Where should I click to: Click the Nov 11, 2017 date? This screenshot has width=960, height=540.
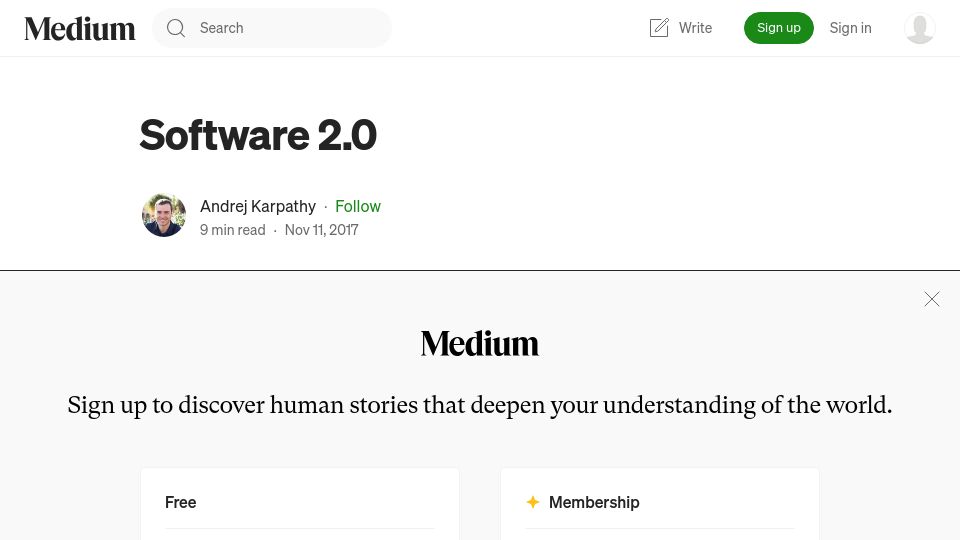point(321,230)
